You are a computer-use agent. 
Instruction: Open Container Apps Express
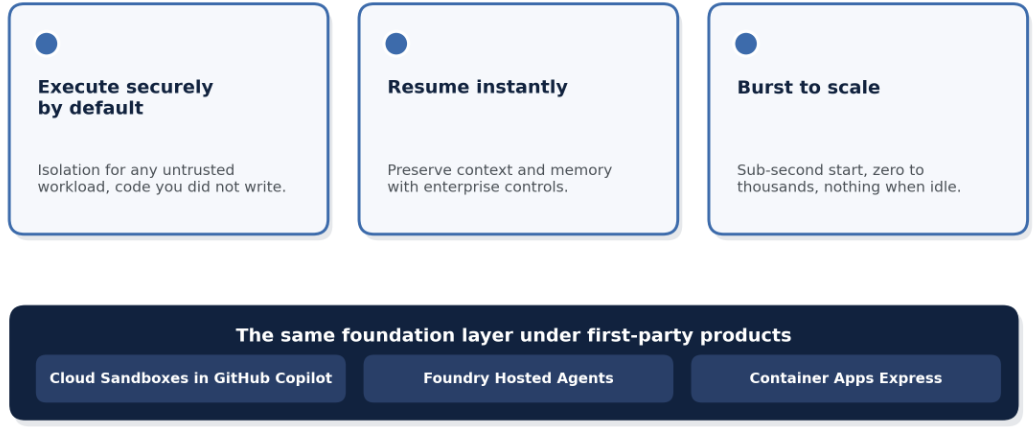[x=846, y=378]
